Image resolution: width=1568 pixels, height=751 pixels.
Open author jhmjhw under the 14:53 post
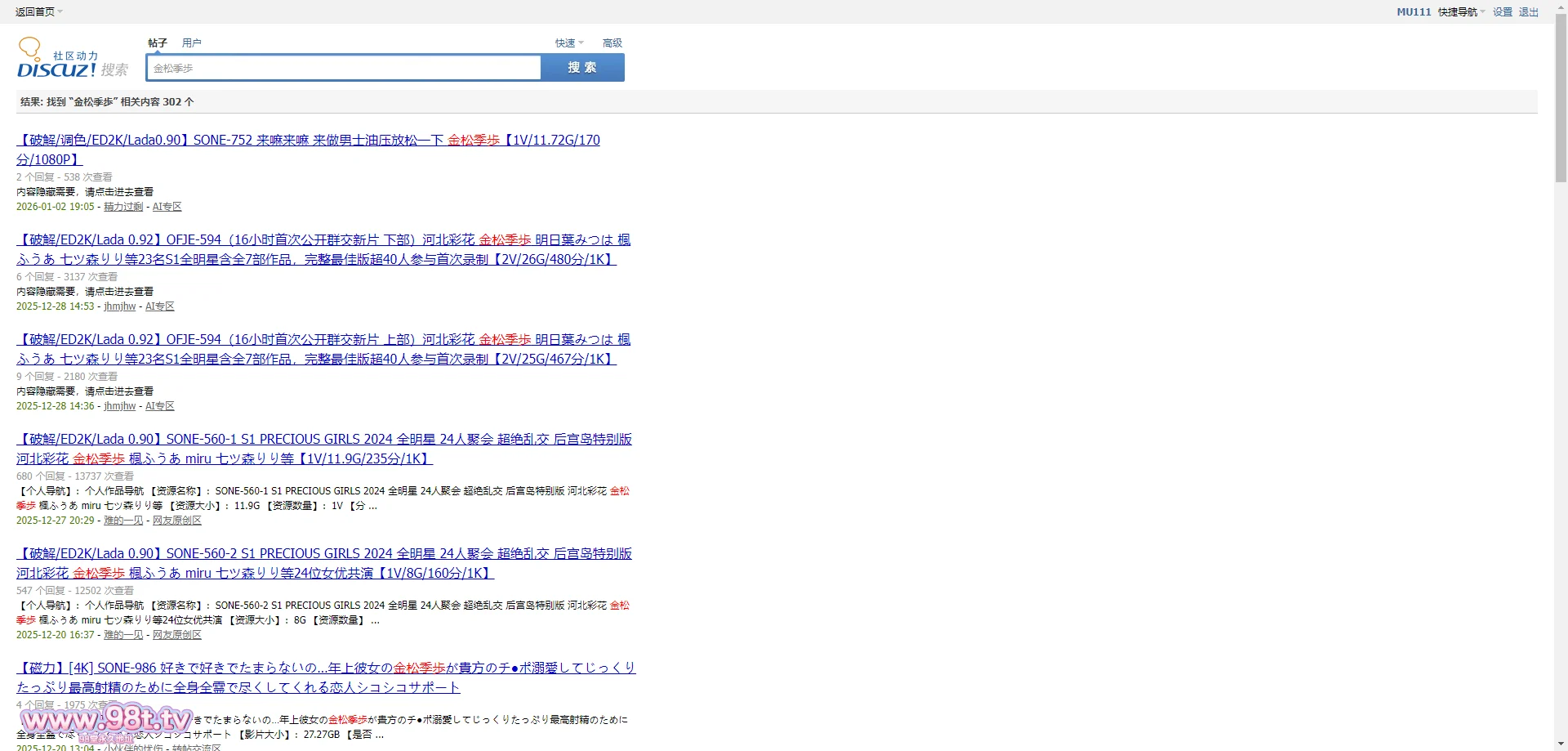tap(120, 306)
